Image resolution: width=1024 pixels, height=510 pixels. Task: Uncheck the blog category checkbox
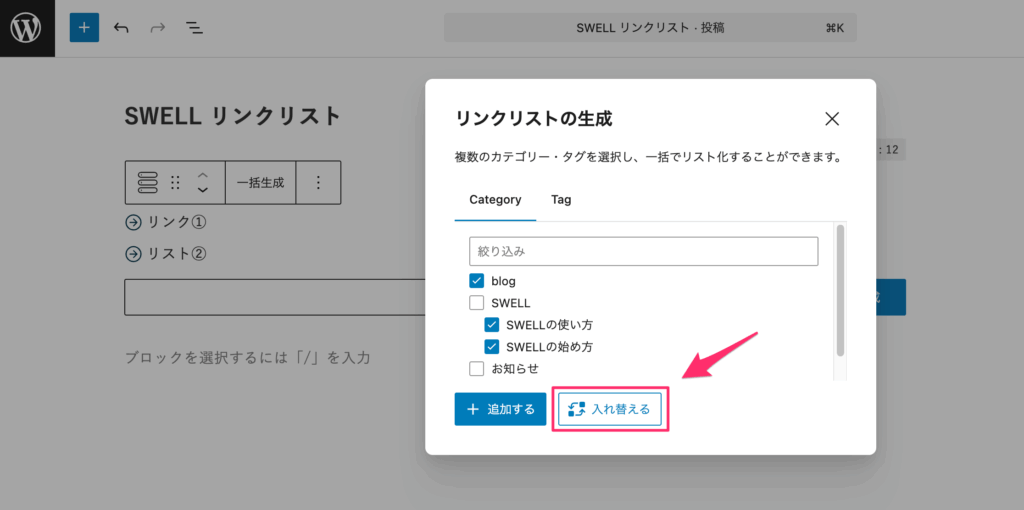[x=476, y=281]
